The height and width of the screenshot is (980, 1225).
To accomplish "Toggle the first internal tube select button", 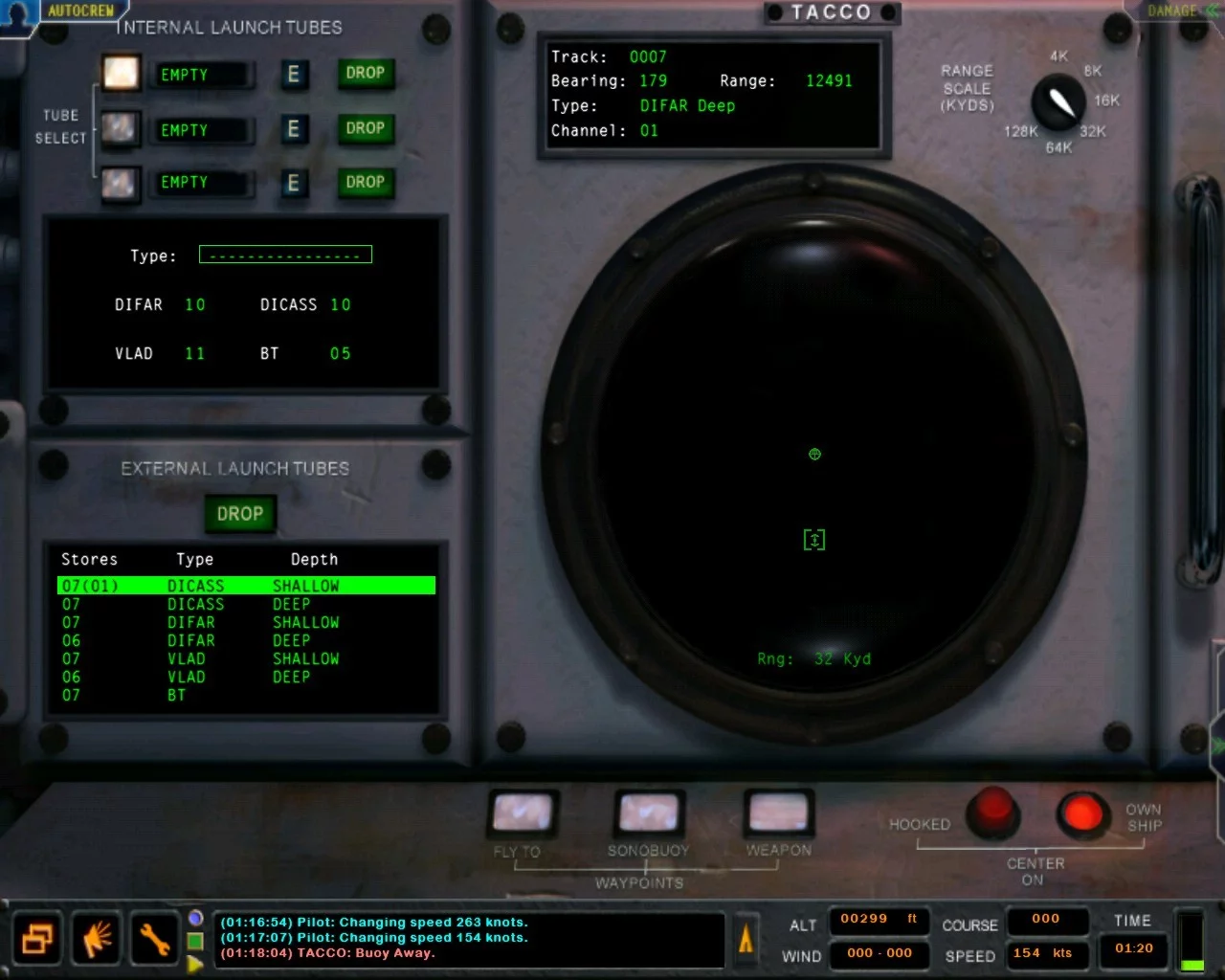I will click(122, 74).
